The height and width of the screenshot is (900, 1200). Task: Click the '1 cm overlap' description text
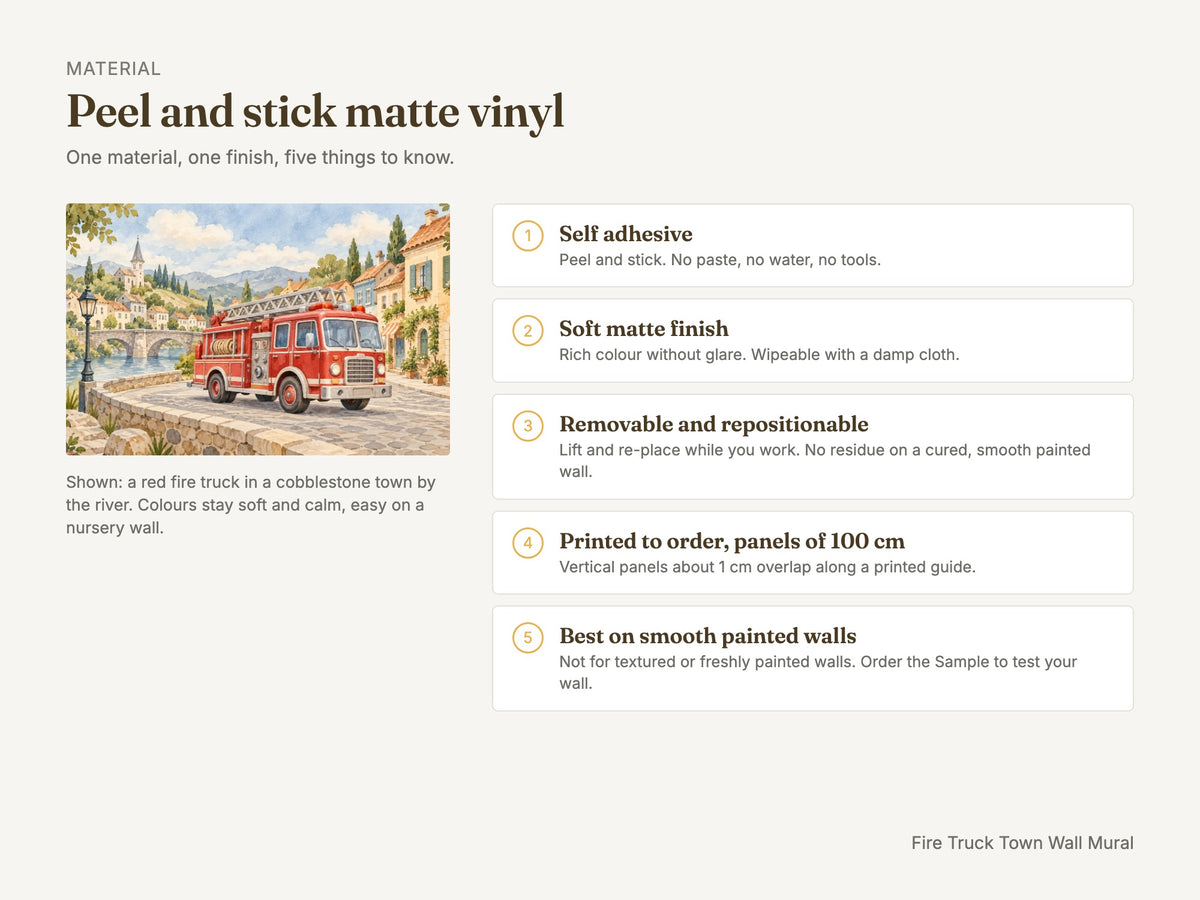[767, 567]
